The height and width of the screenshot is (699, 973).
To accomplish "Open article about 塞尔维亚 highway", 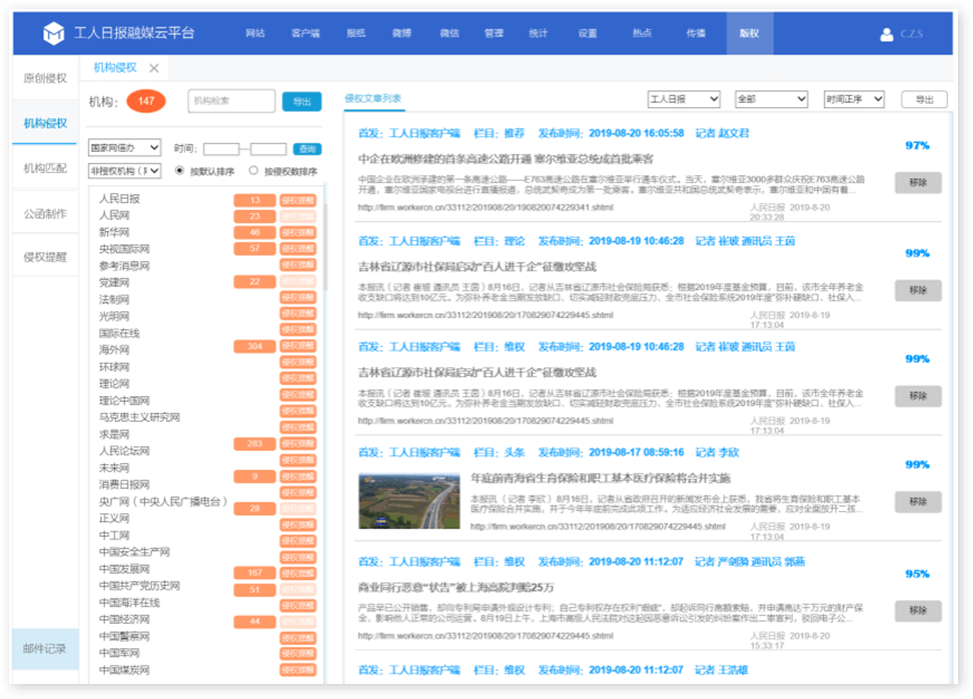I will point(506,159).
